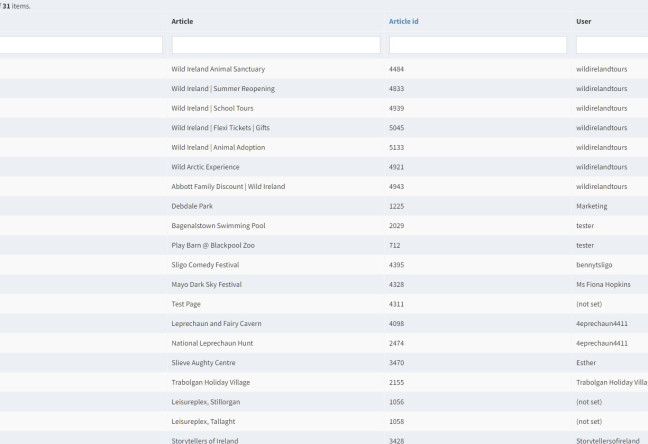Click '(not set)' user in Stillorgan row
The image size is (648, 444).
[589, 402]
